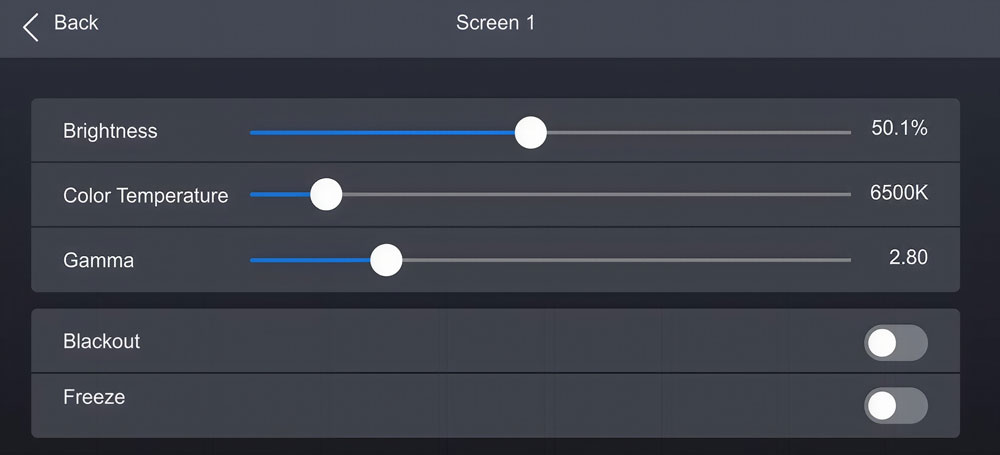
Task: Select the Color Temperature label
Action: 145,196
